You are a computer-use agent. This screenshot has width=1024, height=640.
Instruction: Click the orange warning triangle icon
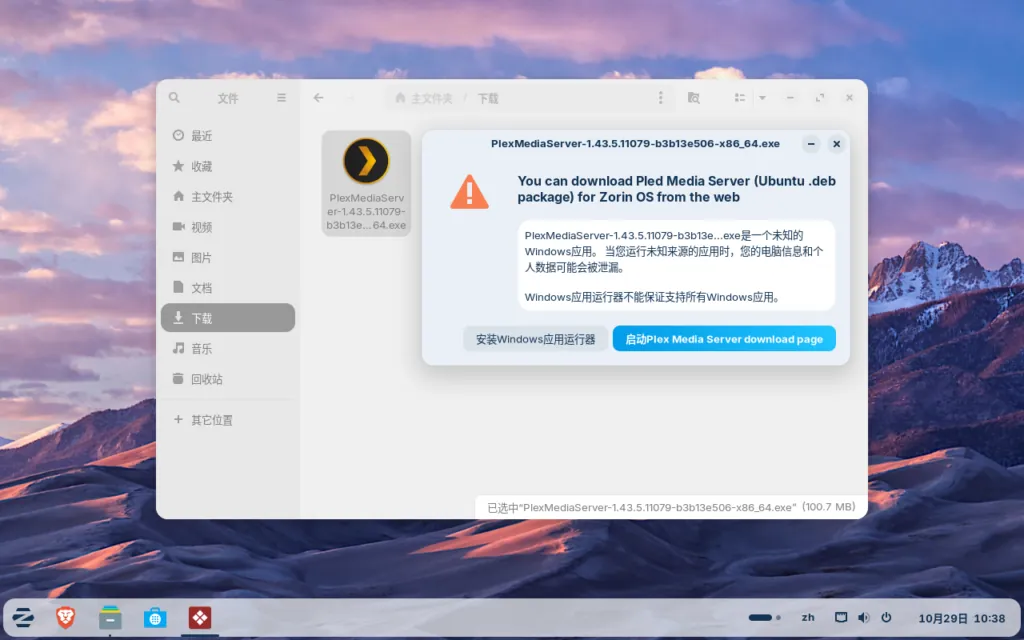[469, 192]
